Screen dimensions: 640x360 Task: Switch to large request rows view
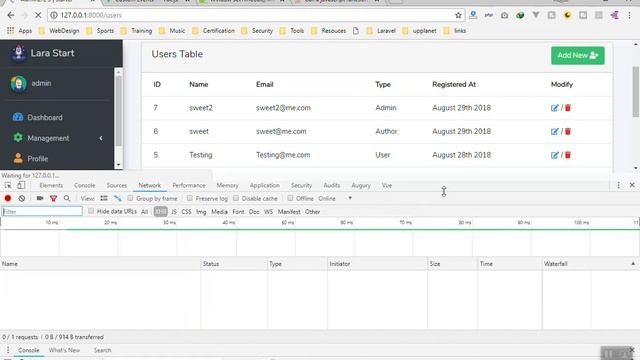104,198
